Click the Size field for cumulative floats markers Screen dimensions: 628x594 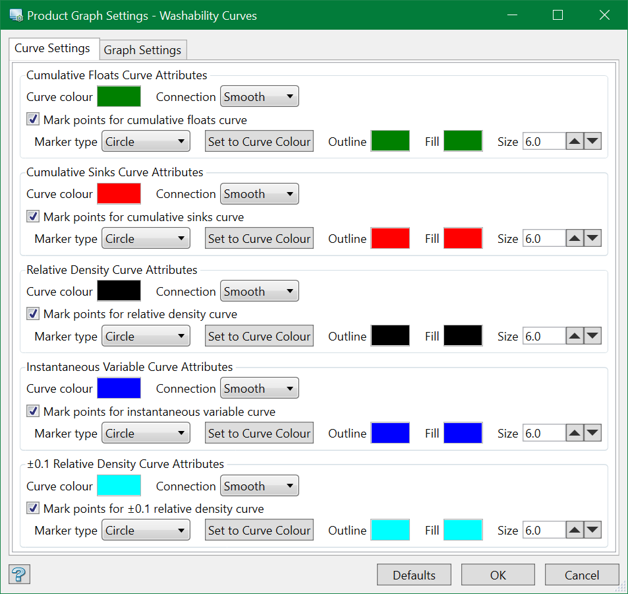coord(544,141)
